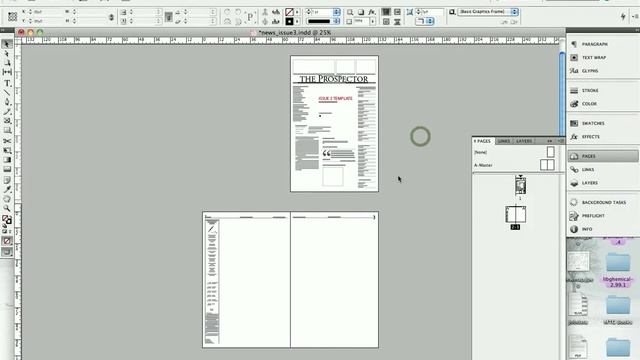640x360 pixels.
Task: Select the Gap tool
Action: (x=7, y=72)
